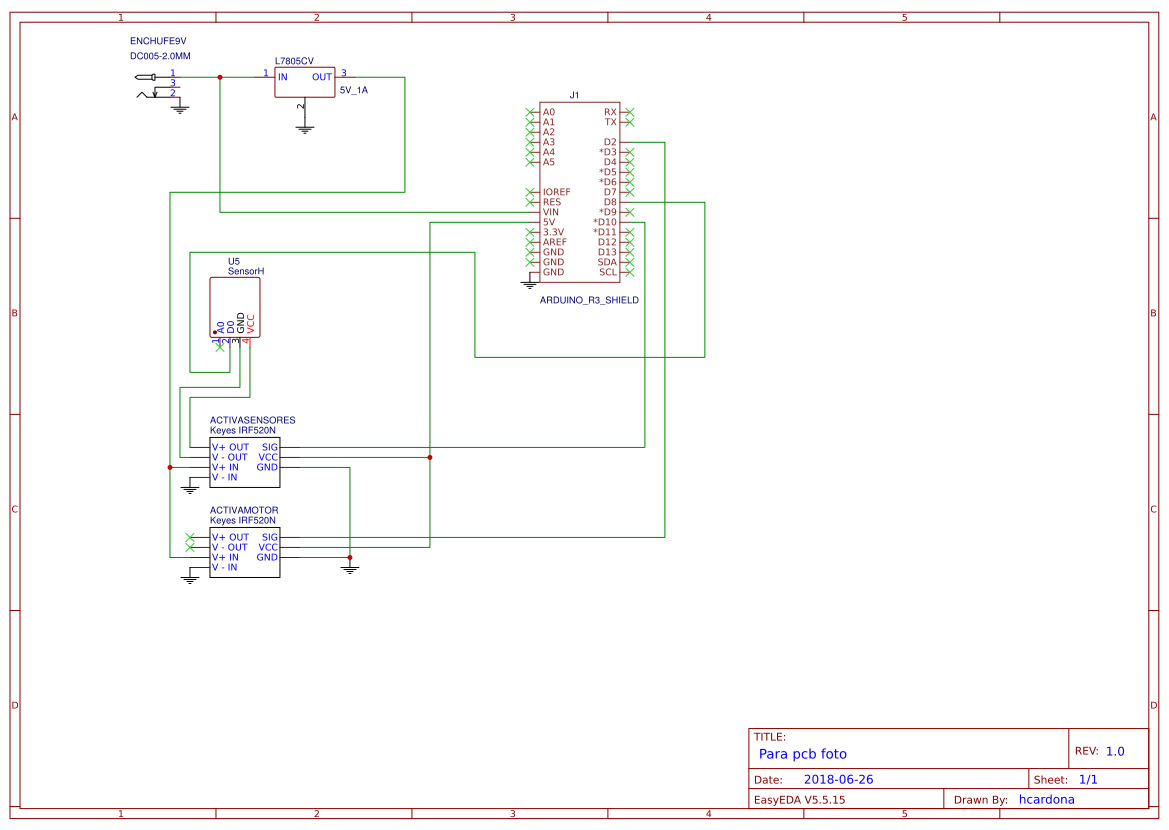Click the VIN pin label on J1
The width and height of the screenshot is (1169, 830).
coord(551,212)
